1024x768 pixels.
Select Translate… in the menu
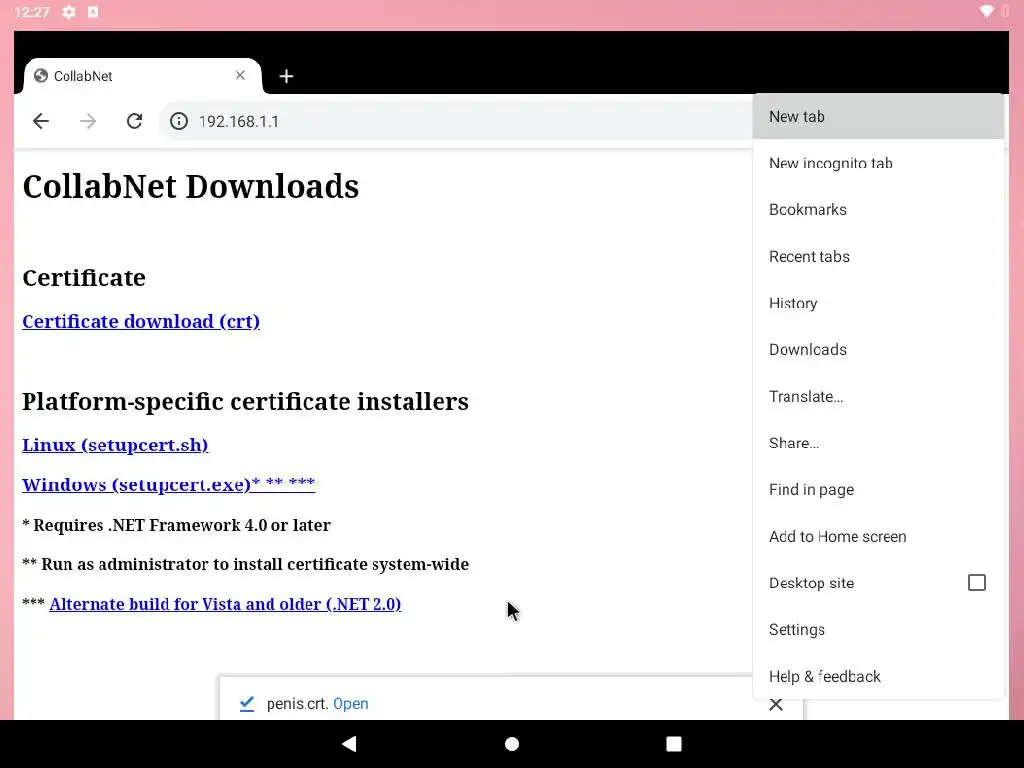(x=878, y=396)
